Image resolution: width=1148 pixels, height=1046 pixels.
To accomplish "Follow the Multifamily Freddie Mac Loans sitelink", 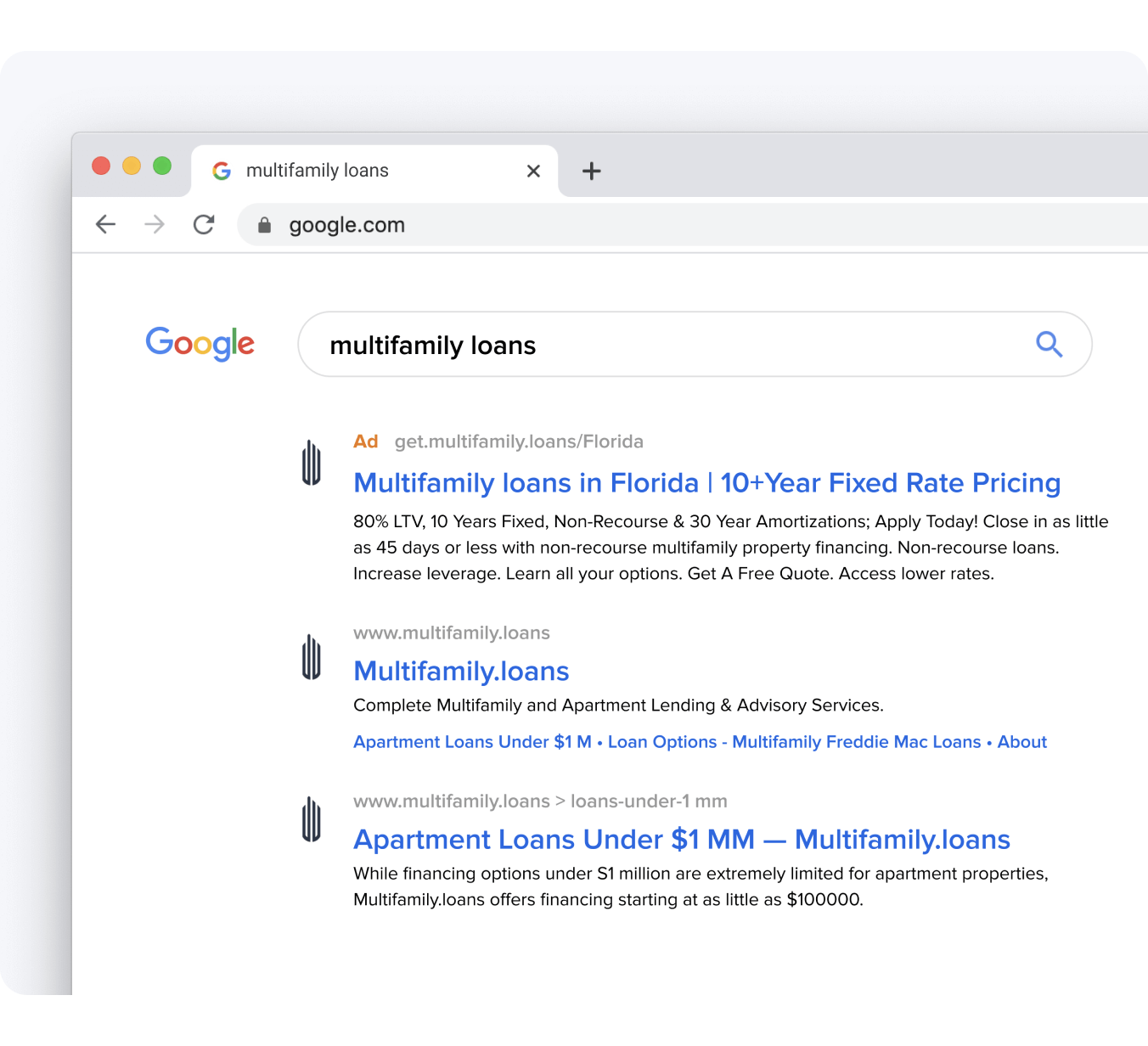I will [856, 742].
